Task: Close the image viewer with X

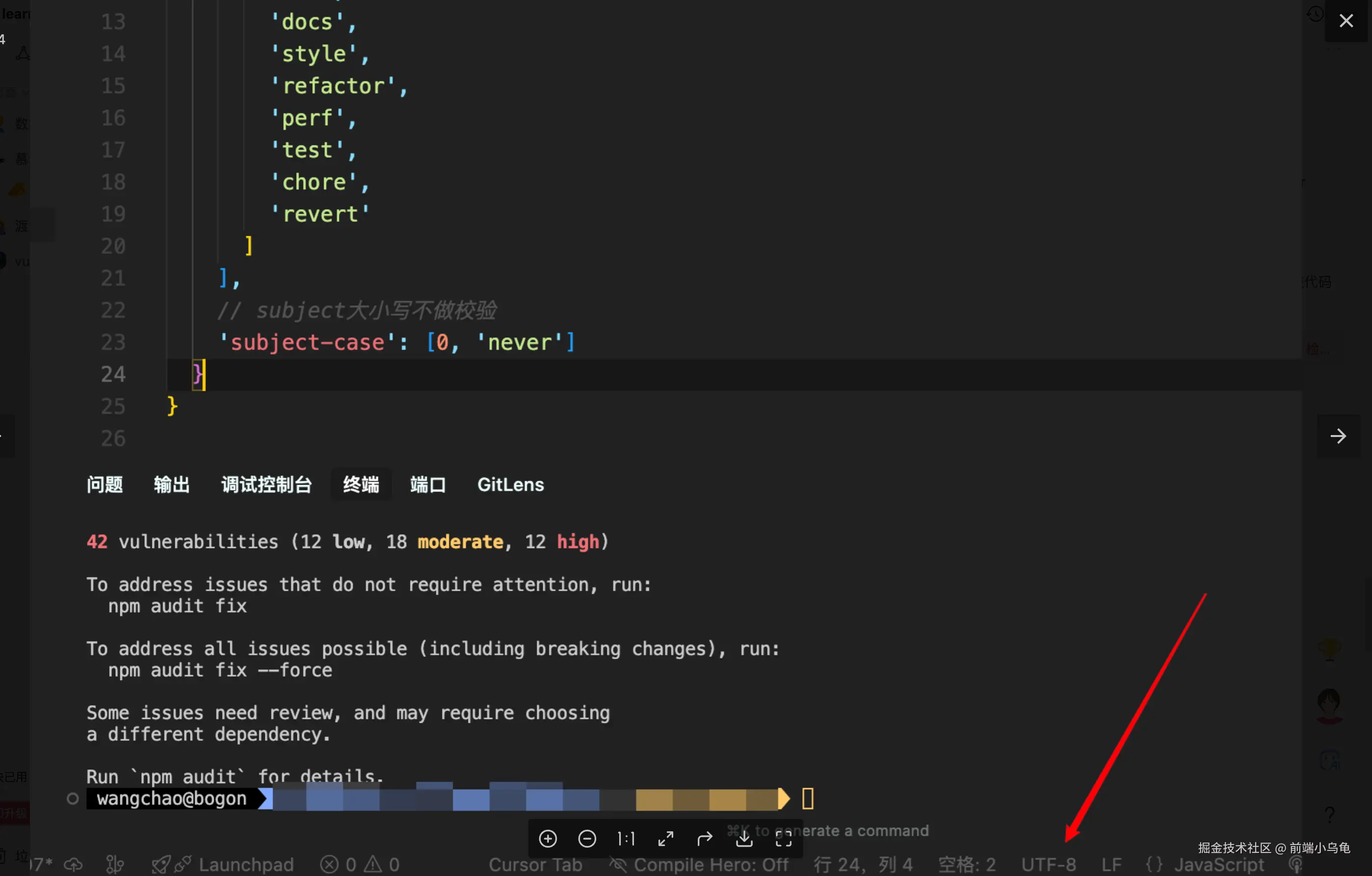Action: 1346,21
